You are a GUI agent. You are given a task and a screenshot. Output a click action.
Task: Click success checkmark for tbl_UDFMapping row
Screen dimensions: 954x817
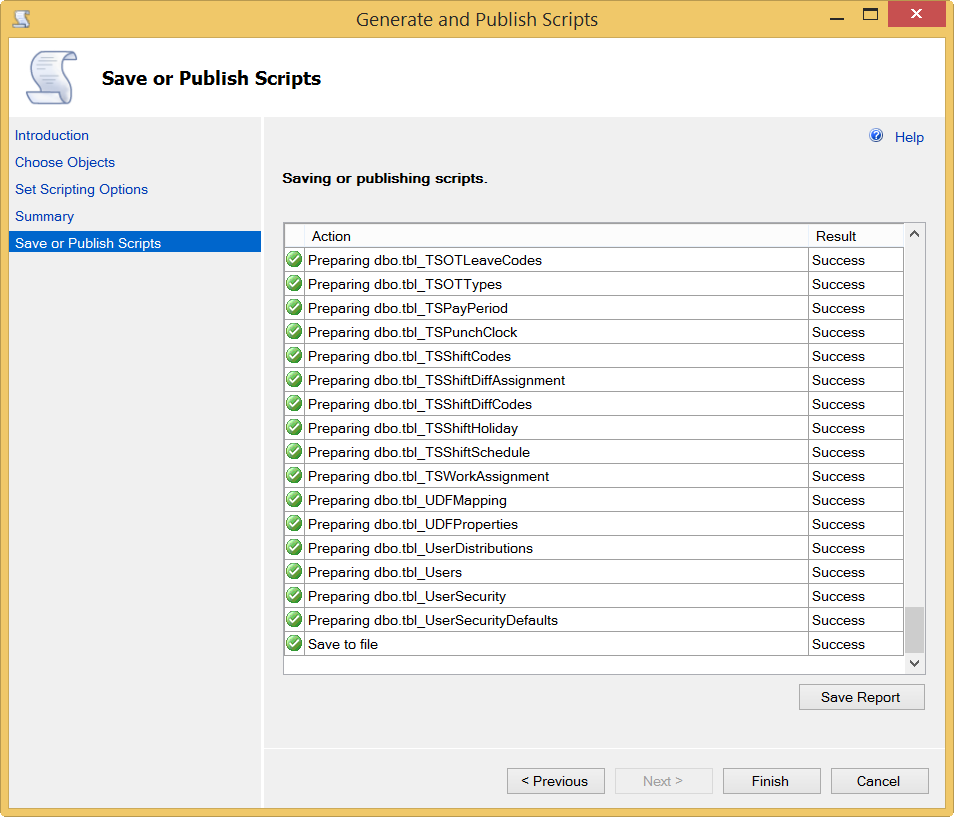pos(294,500)
